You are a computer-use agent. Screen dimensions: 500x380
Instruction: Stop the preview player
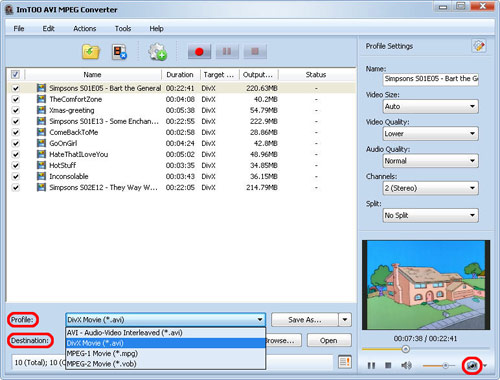(388, 366)
